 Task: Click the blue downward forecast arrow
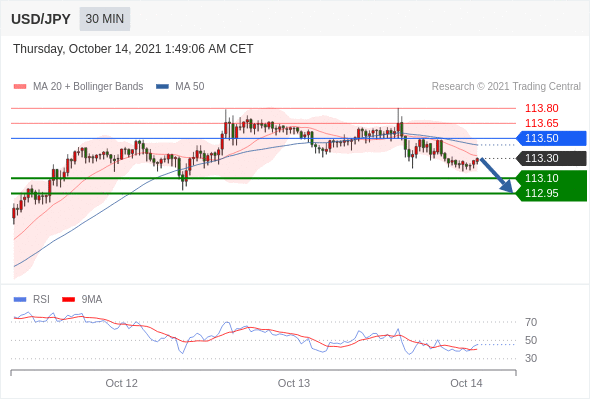tap(497, 175)
